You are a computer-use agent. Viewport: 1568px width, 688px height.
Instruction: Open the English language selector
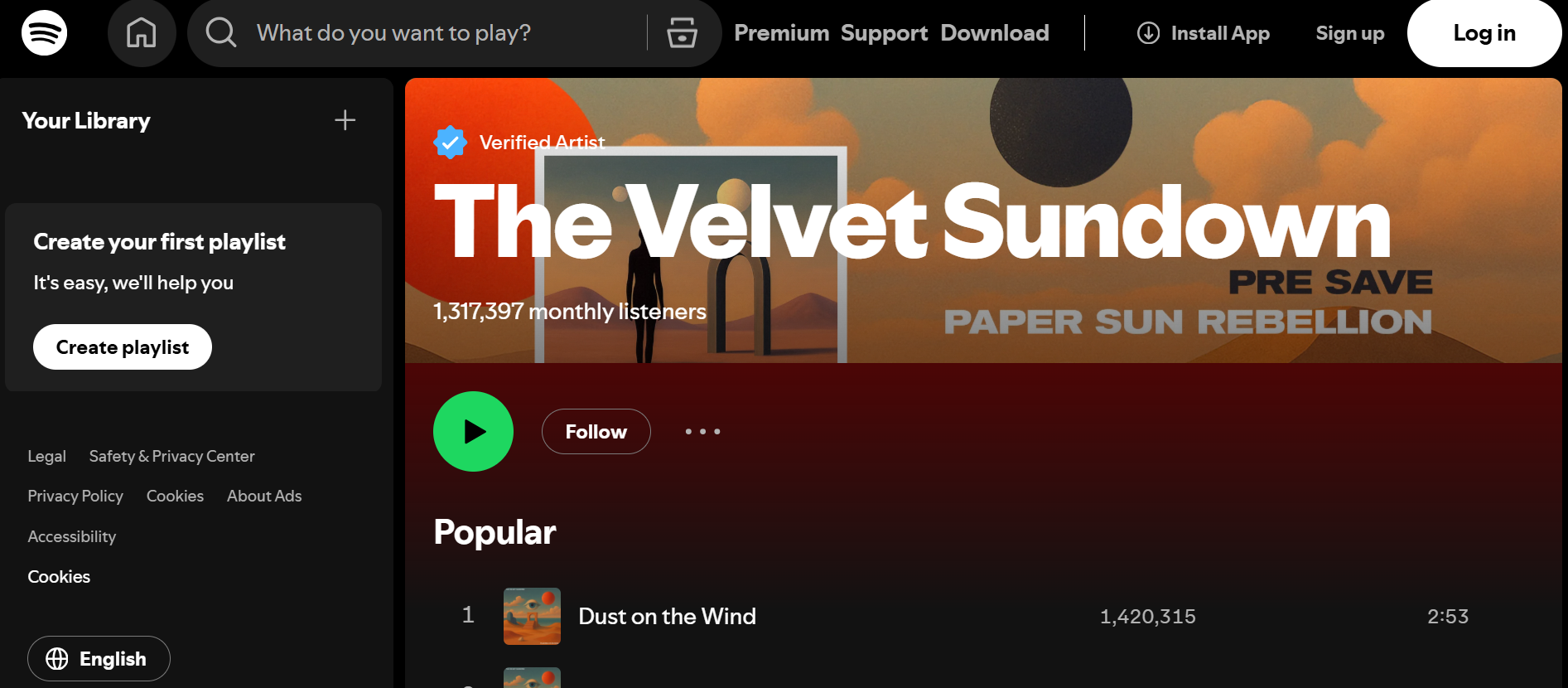pyautogui.click(x=99, y=659)
